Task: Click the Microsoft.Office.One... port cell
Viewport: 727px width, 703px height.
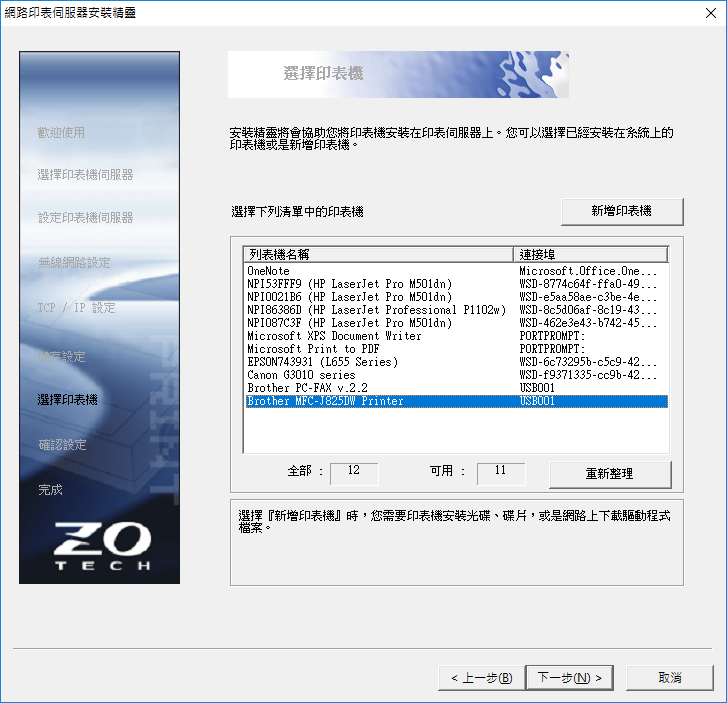Action: (588, 271)
